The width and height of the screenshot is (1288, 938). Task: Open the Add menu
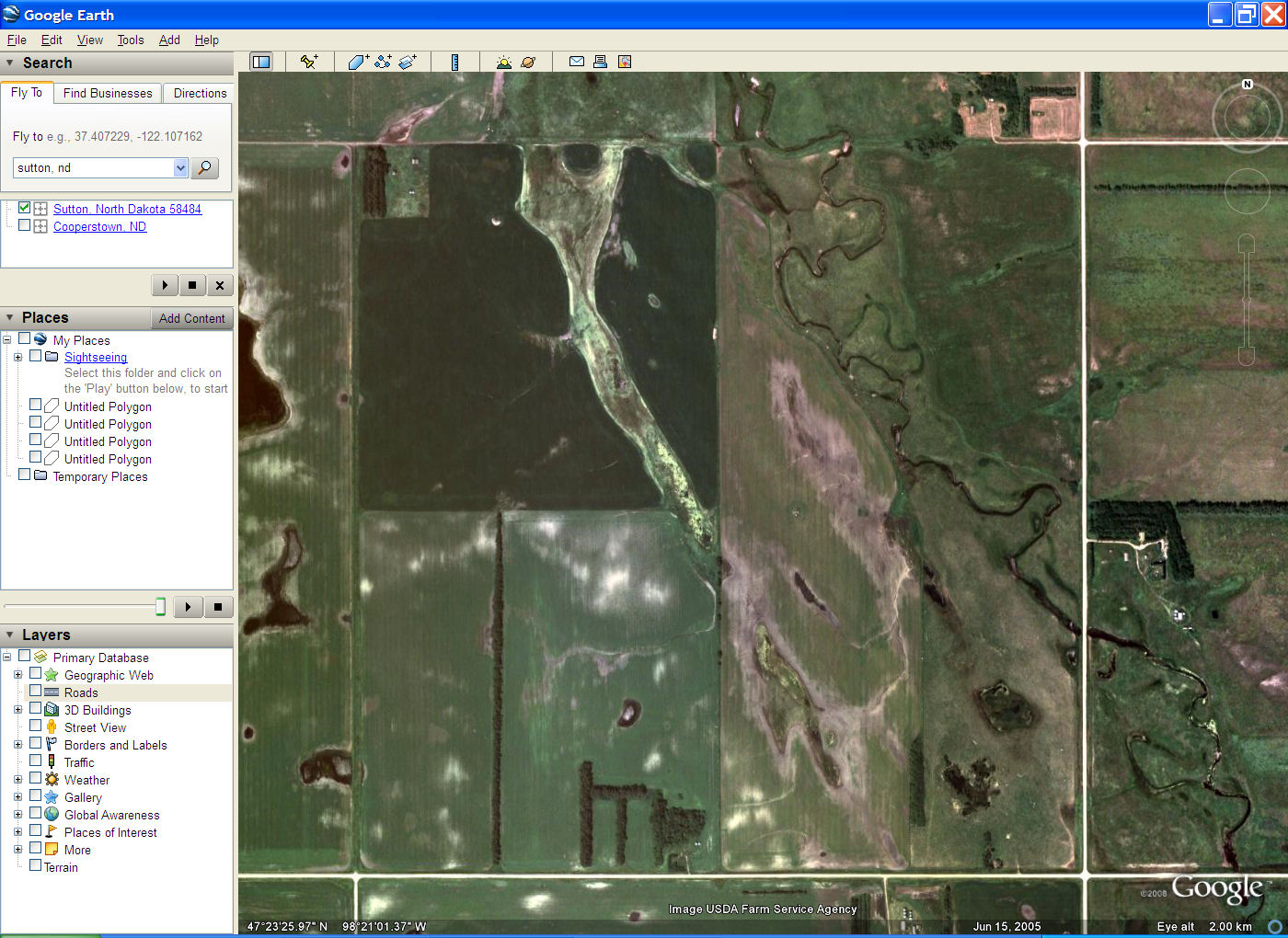[x=169, y=40]
